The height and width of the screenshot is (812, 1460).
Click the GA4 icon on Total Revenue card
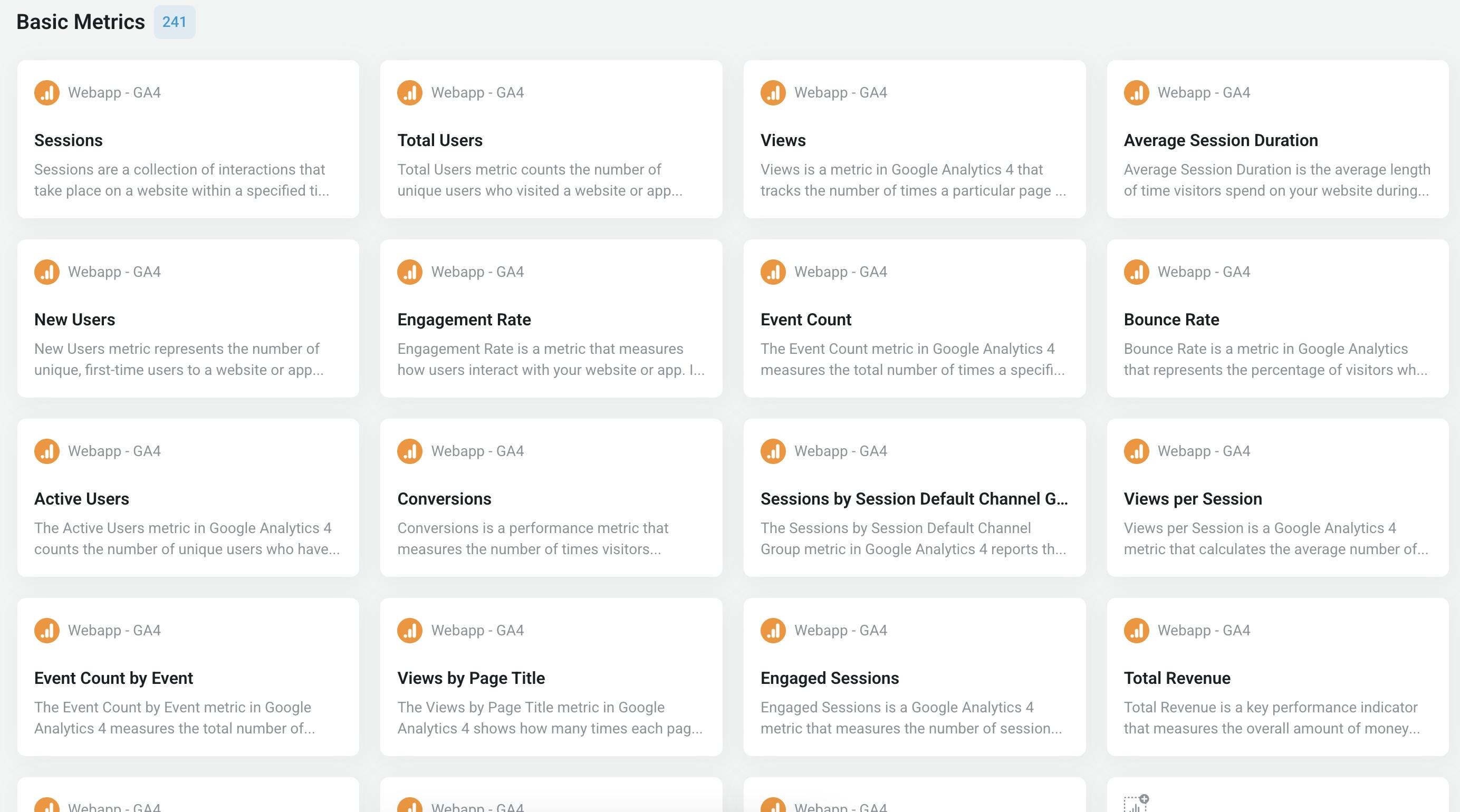(1136, 631)
